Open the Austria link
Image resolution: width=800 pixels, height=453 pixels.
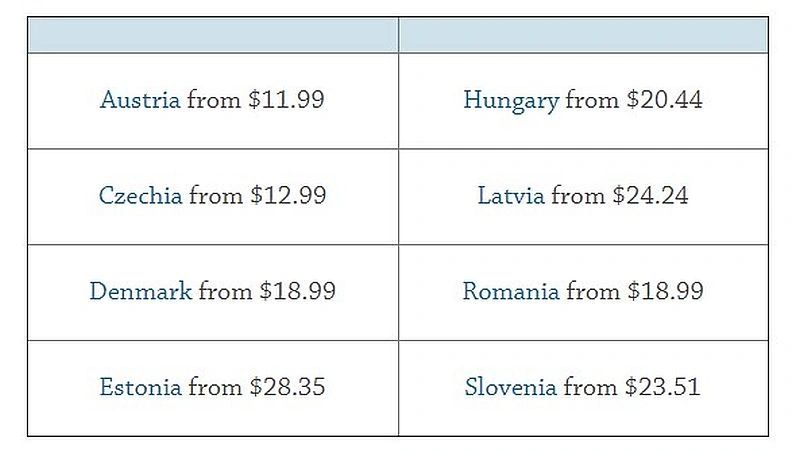coord(140,99)
